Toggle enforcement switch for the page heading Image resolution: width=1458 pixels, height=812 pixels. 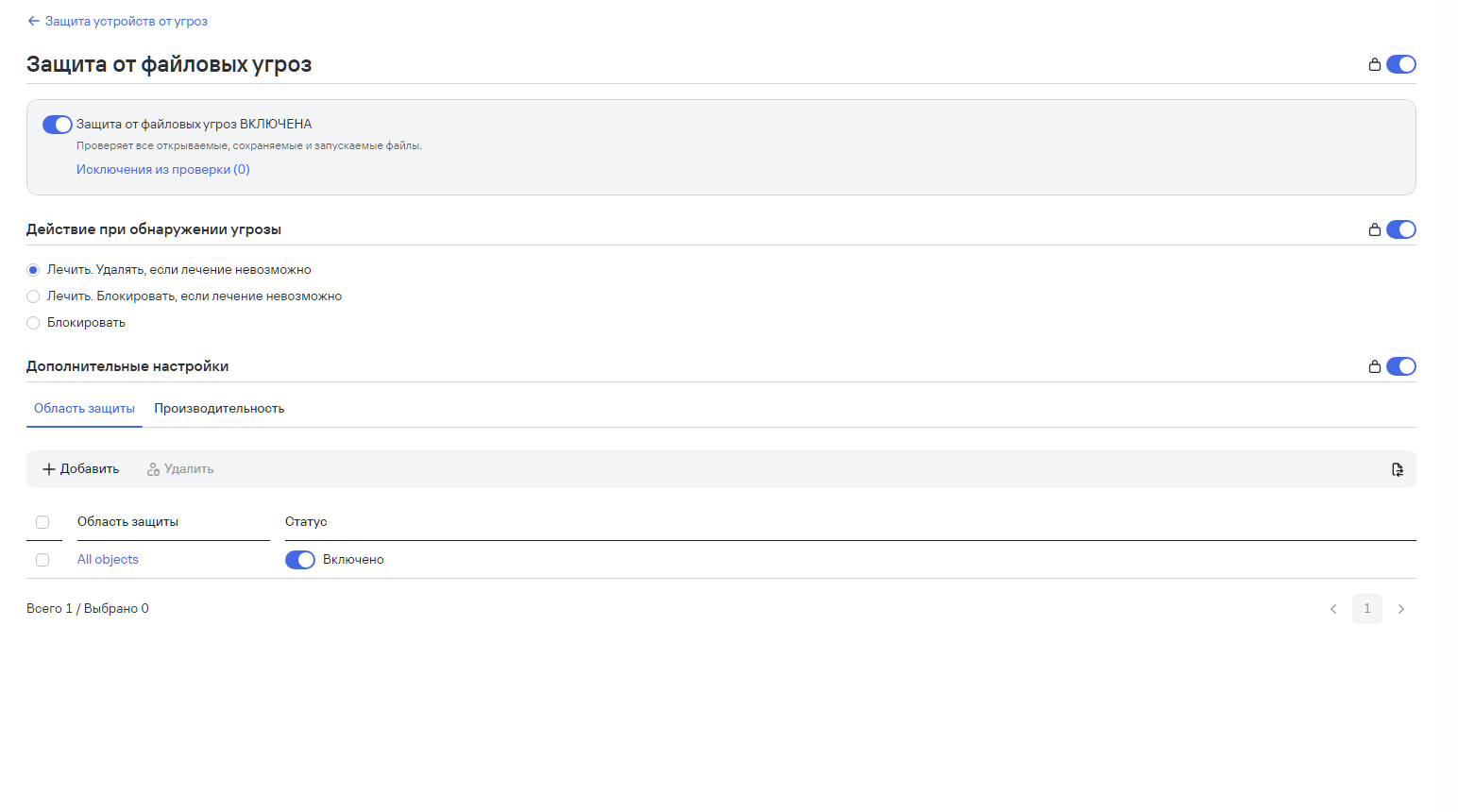tap(1401, 64)
